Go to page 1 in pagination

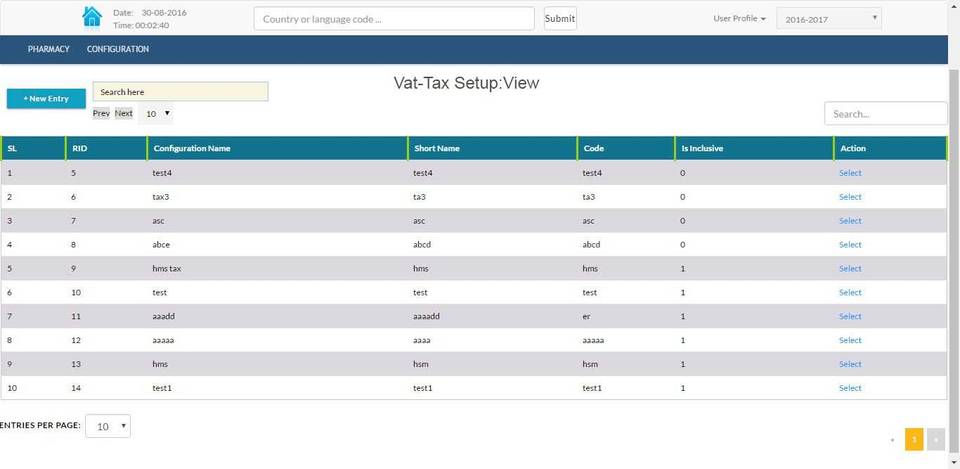pyautogui.click(x=914, y=439)
